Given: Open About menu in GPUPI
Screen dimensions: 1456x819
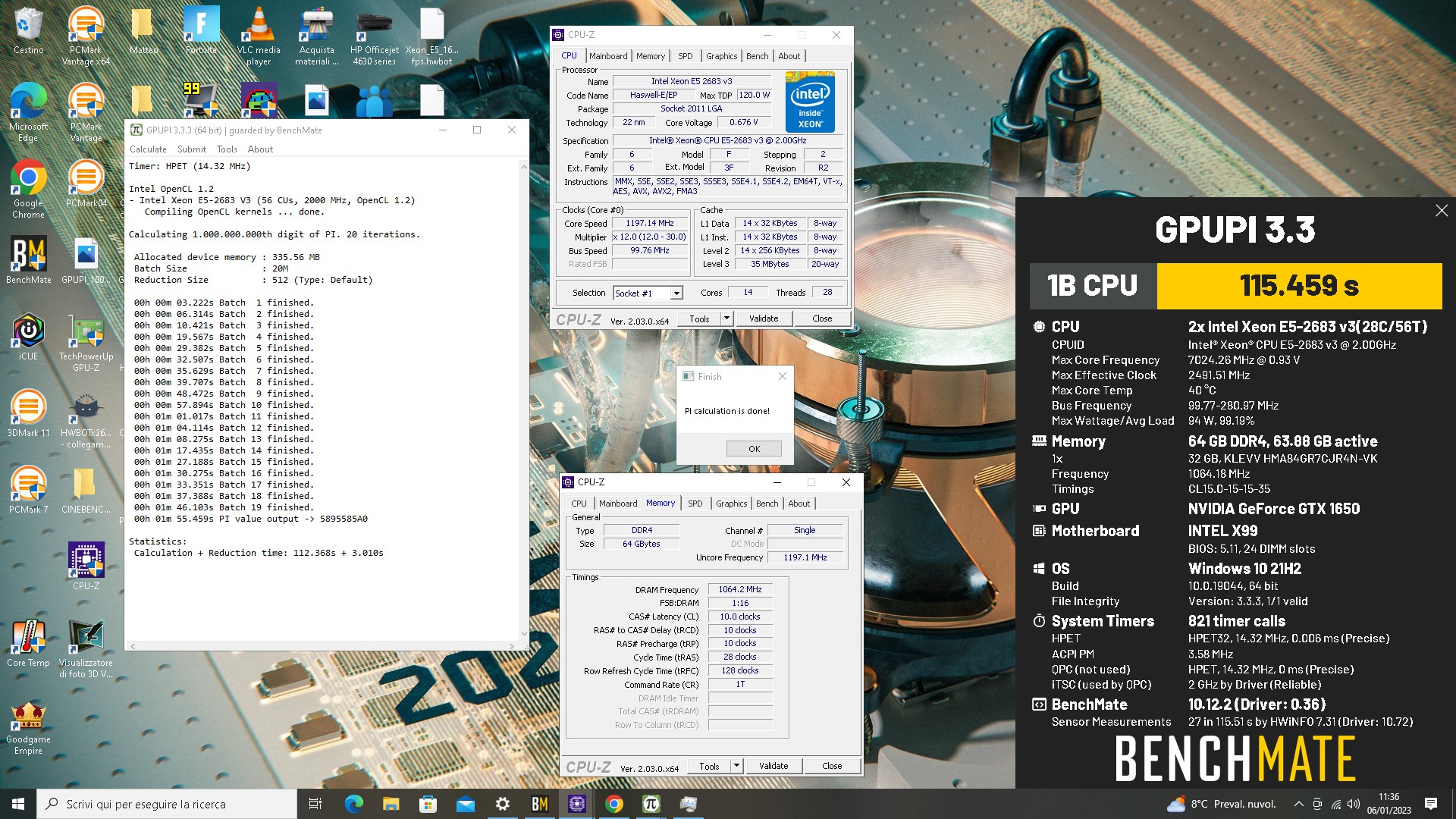Looking at the screenshot, I should pyautogui.click(x=260, y=149).
